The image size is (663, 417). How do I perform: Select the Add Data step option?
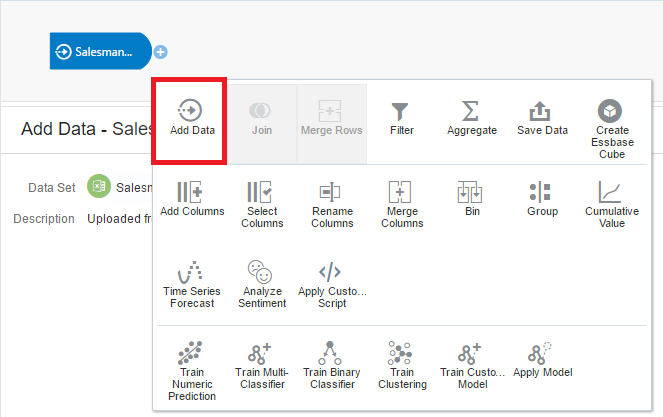coord(192,118)
